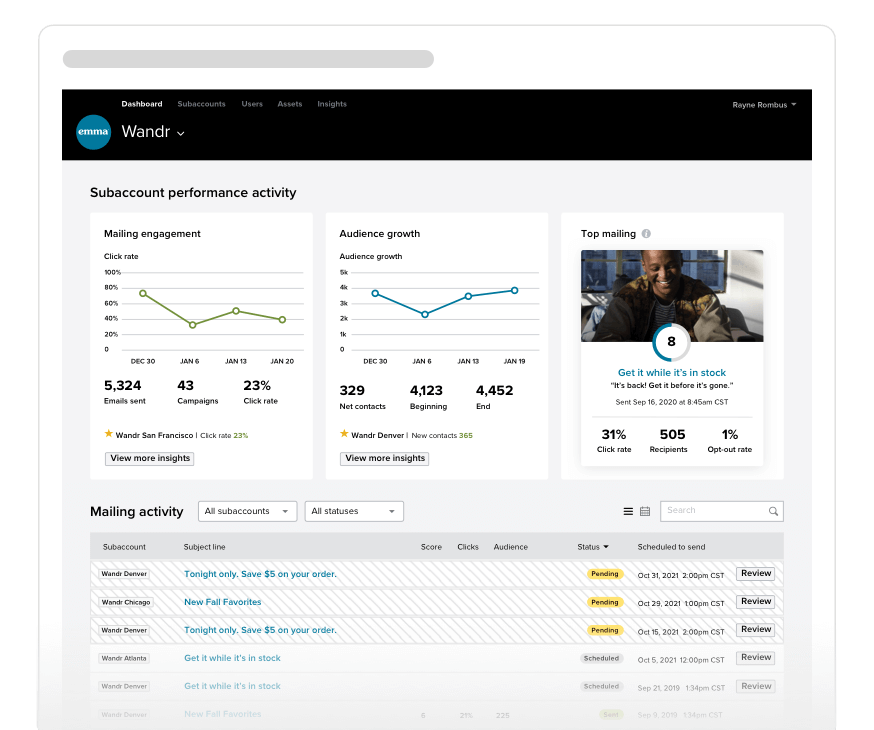874x730 pixels.
Task: Review the Oct 5, 2021 mailing
Action: point(755,658)
